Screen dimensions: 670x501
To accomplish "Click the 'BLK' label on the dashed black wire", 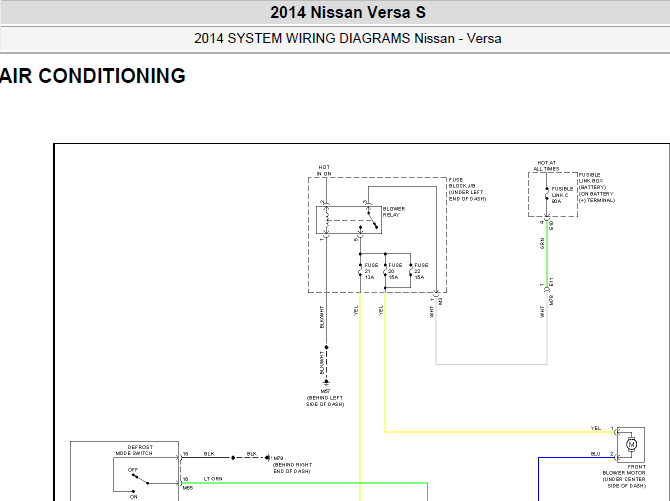I will 252,454.
